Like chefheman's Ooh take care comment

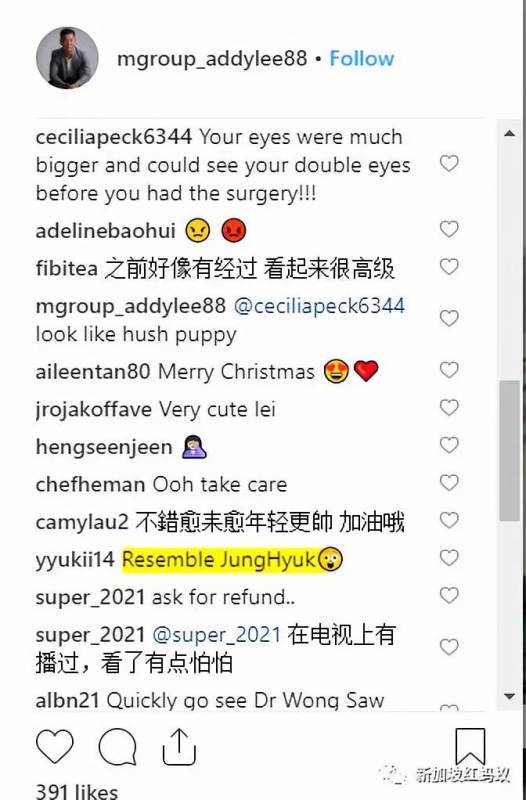point(449,482)
